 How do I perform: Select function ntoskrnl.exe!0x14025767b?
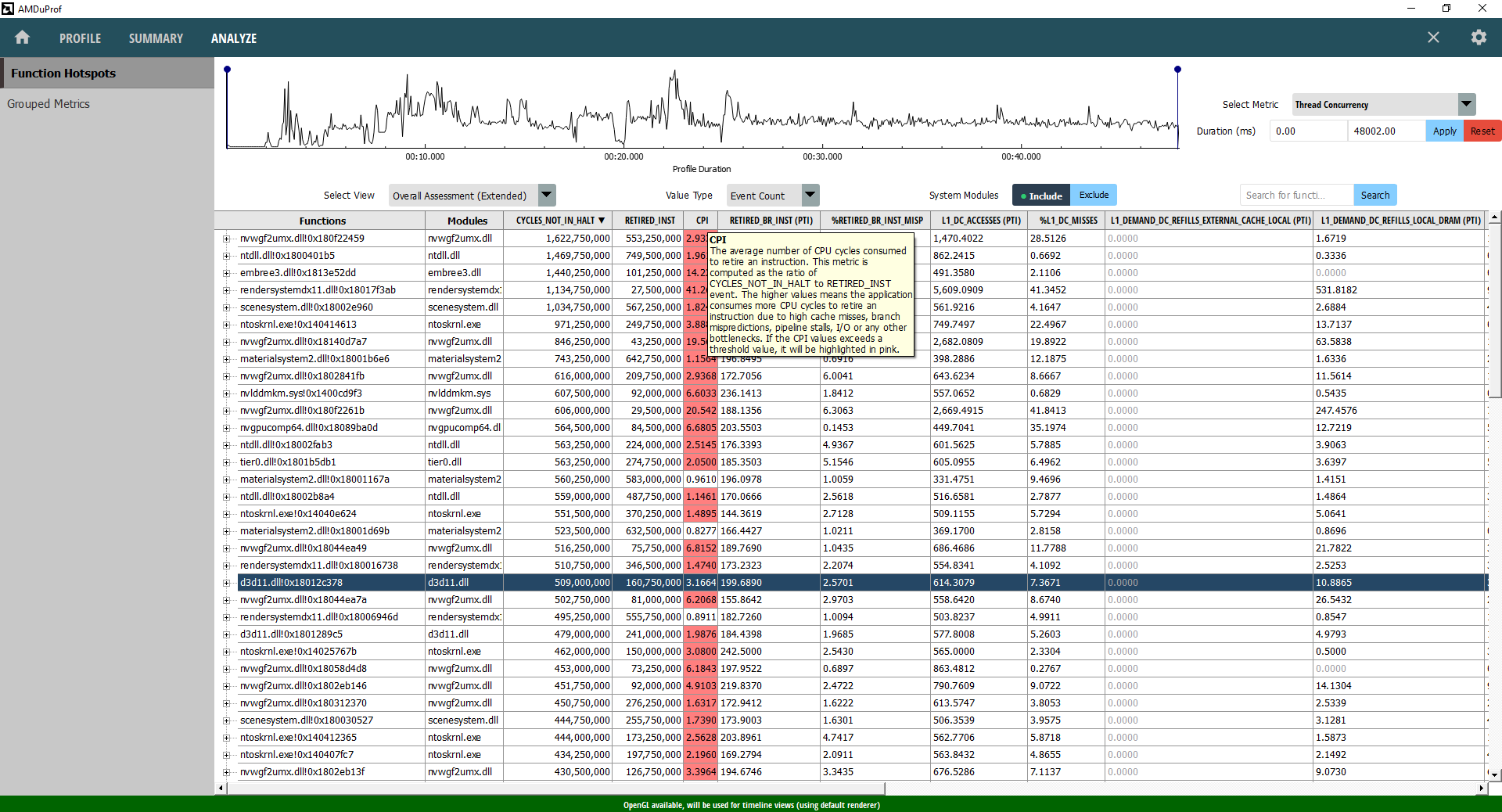[298, 652]
